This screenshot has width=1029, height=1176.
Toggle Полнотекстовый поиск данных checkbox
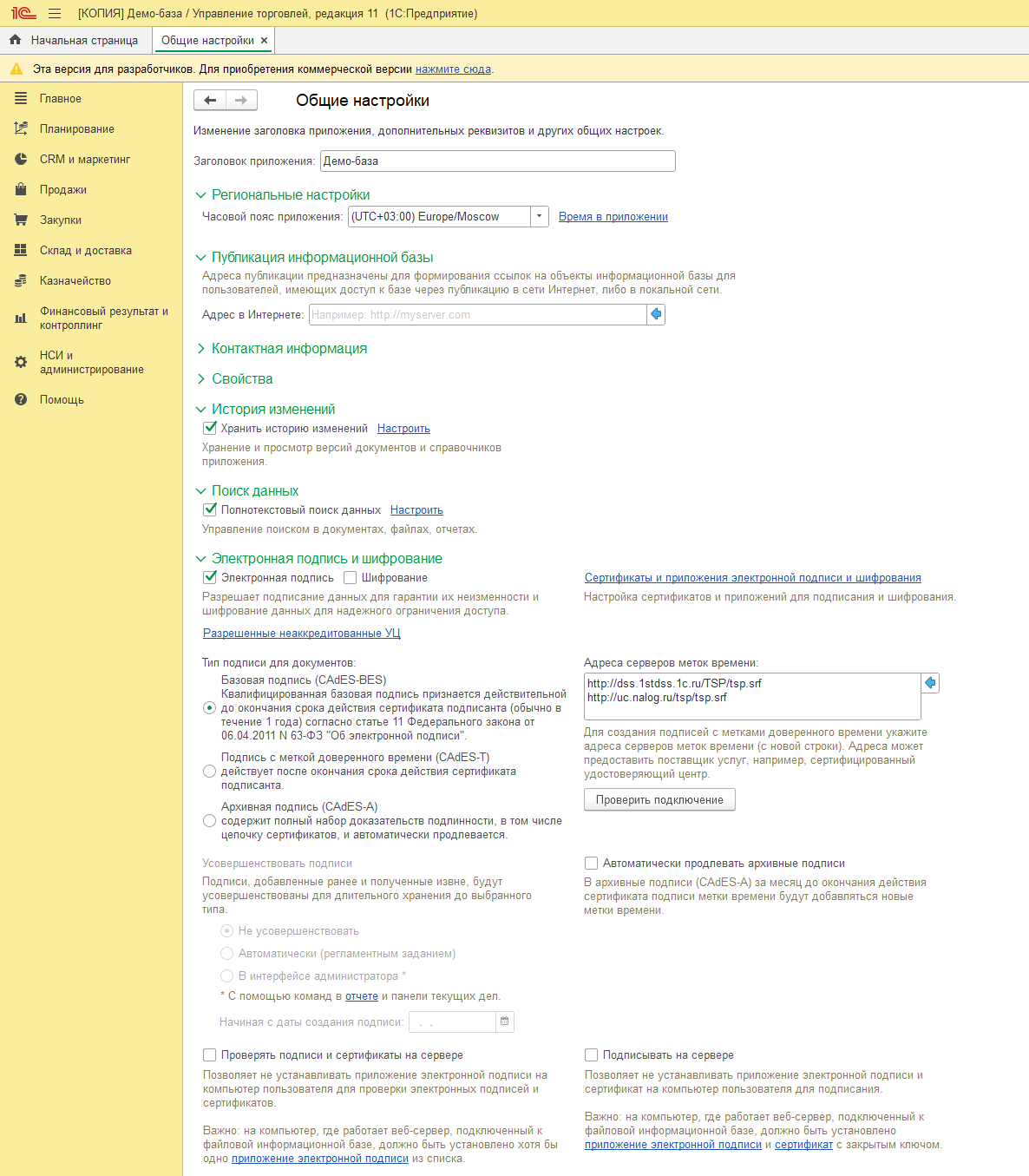(210, 509)
